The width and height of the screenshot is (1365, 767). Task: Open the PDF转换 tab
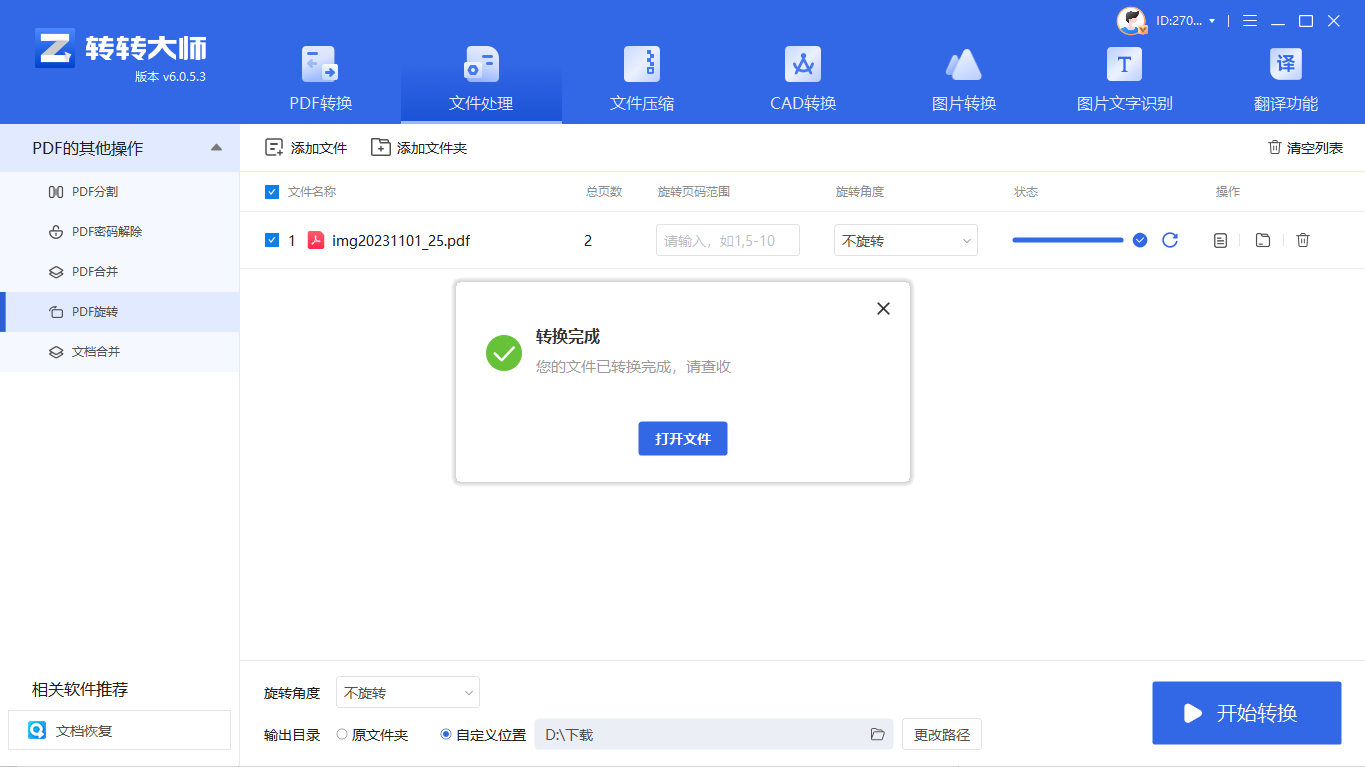click(320, 80)
